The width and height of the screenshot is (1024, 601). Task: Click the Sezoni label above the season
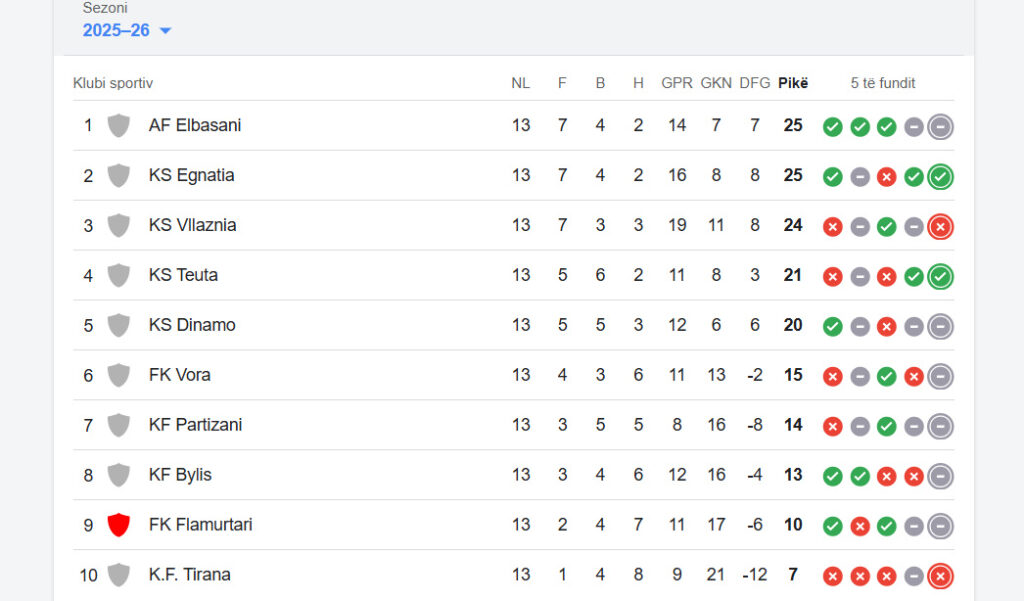coord(105,8)
